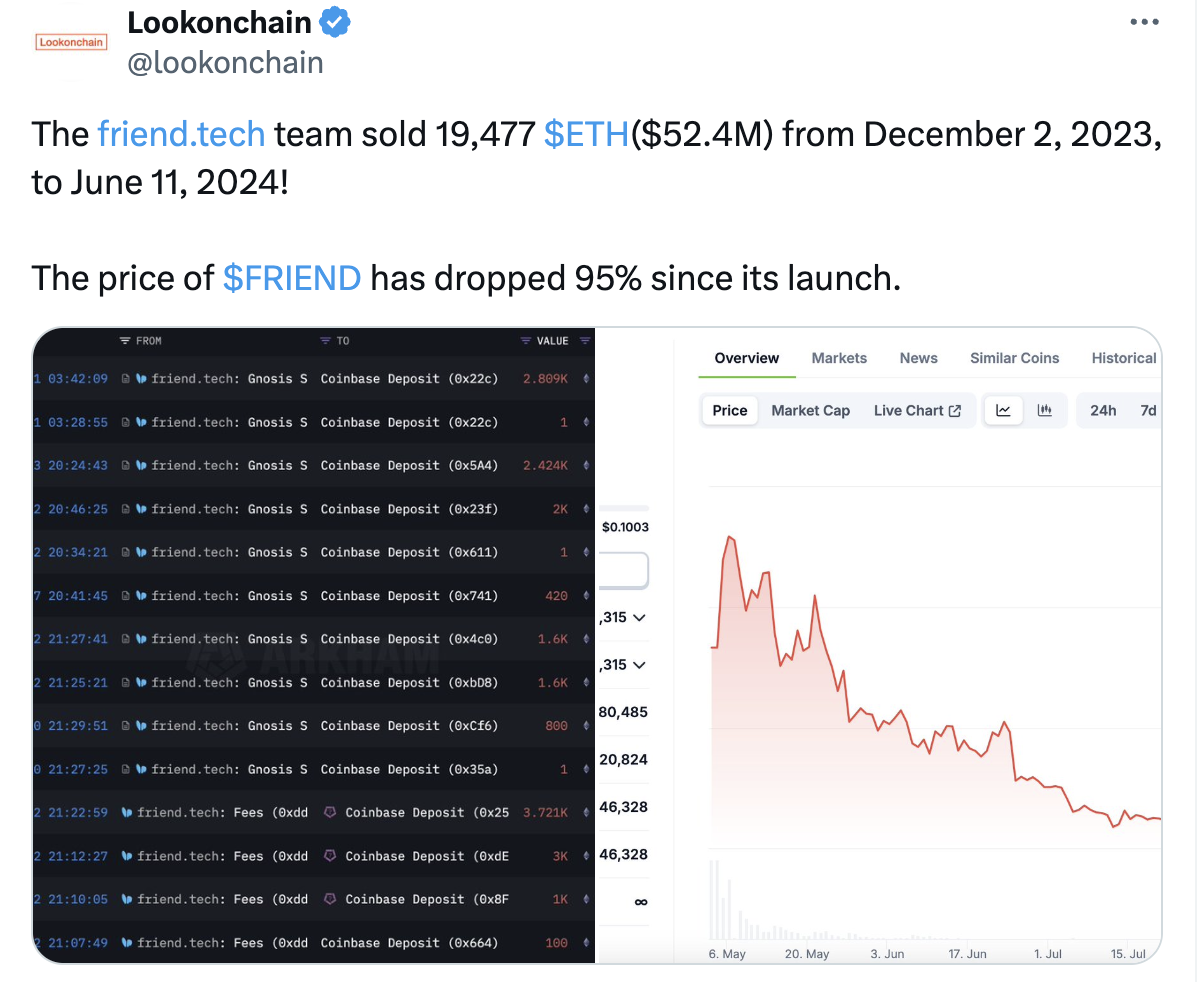Click the TO column filter icon
Image resolution: width=1198 pixels, height=982 pixels.
coord(325,341)
